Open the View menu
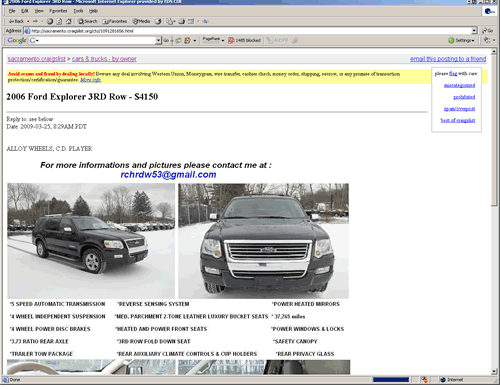 [x=39, y=11]
